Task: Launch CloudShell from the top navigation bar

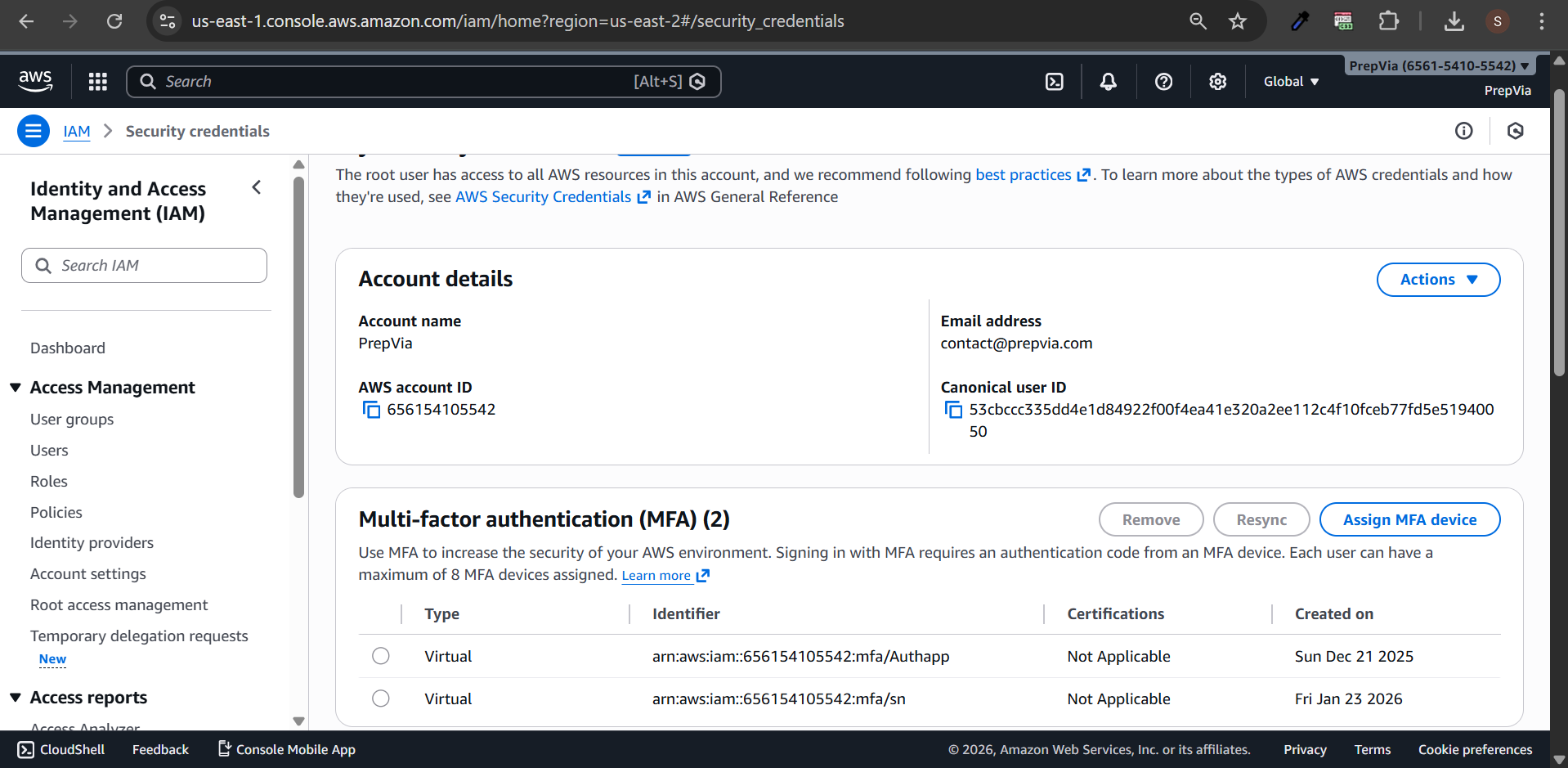Action: (x=1055, y=81)
